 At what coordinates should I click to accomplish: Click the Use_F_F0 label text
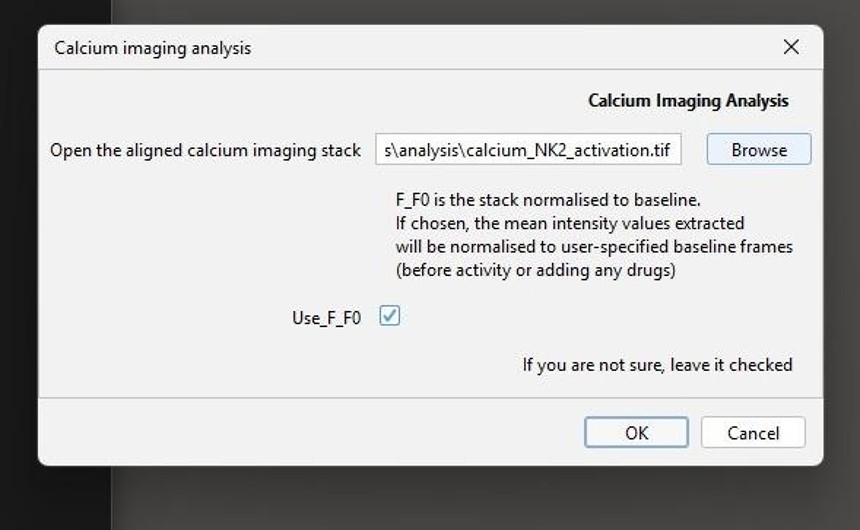coord(326,318)
